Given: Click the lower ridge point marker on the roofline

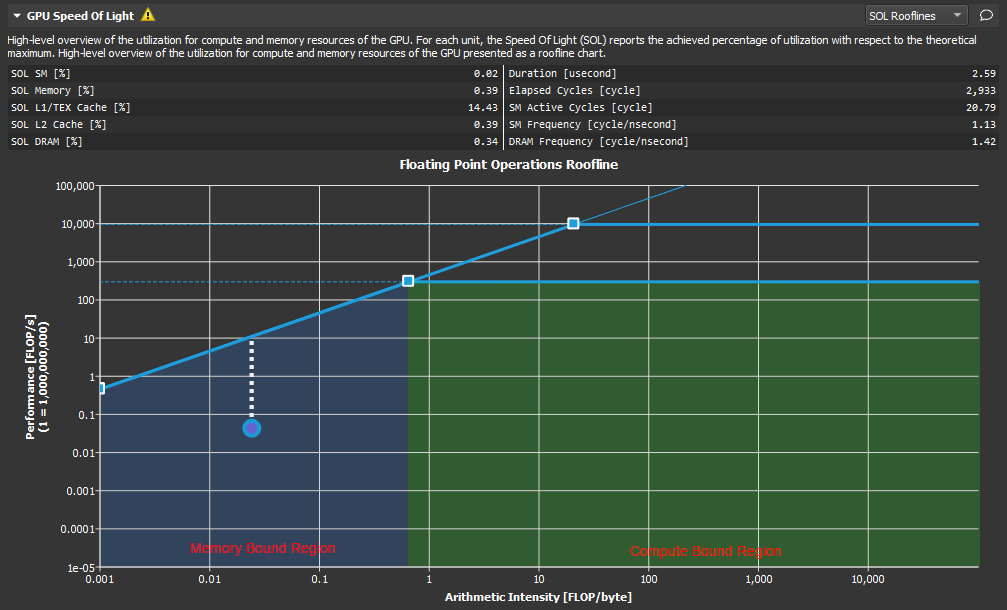Looking at the screenshot, I should click(406, 281).
